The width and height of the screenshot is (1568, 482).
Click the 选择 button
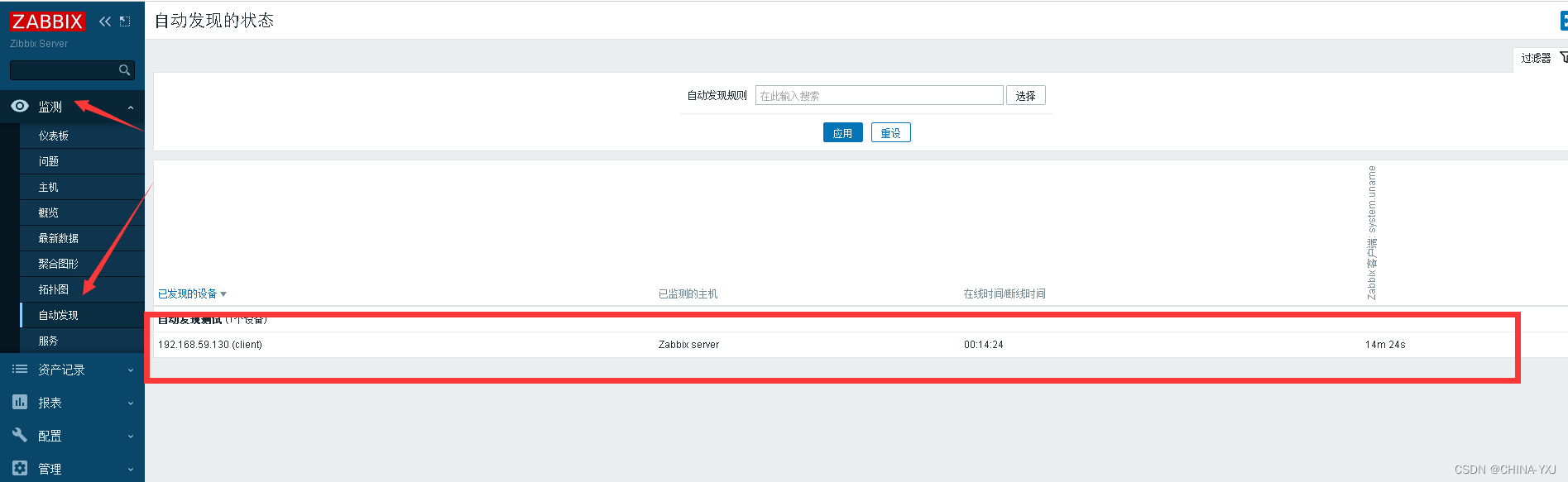(x=1026, y=96)
